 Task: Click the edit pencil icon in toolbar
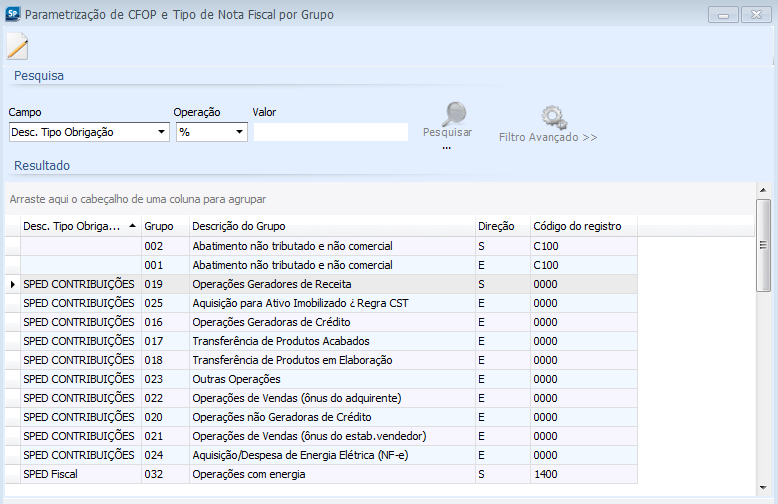tap(17, 47)
